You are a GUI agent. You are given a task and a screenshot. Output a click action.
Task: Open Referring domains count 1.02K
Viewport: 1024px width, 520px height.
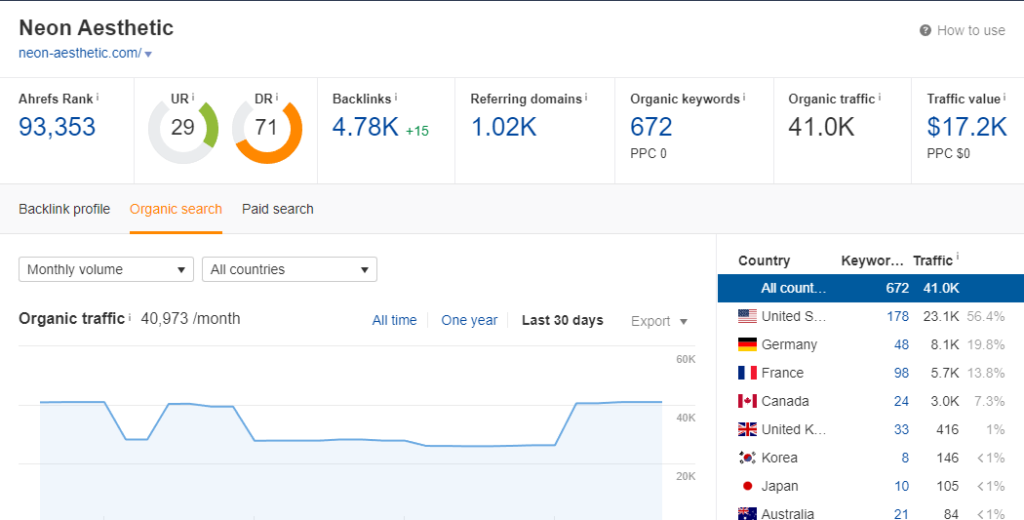point(504,127)
